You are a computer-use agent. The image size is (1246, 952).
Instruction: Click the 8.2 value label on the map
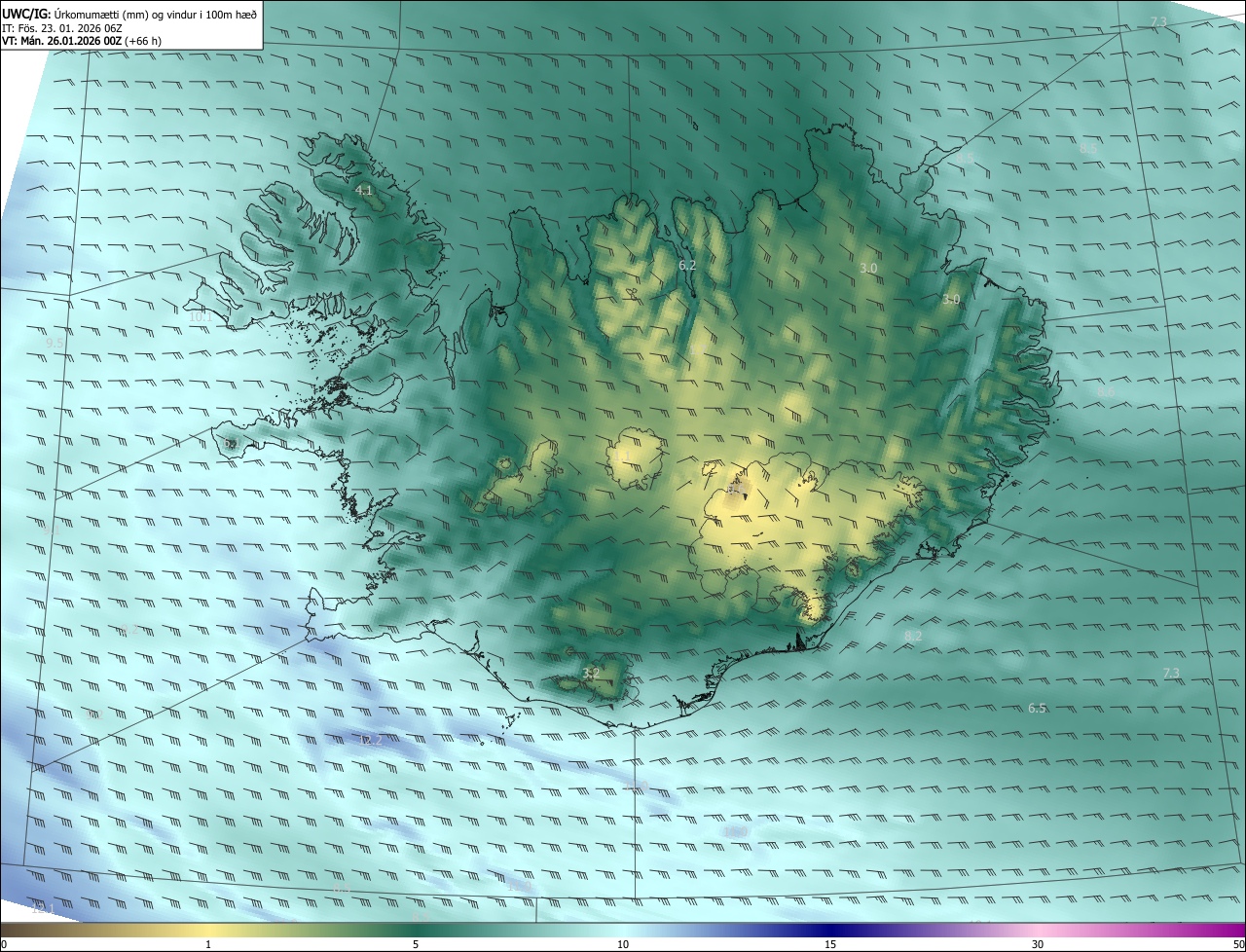coord(913,637)
